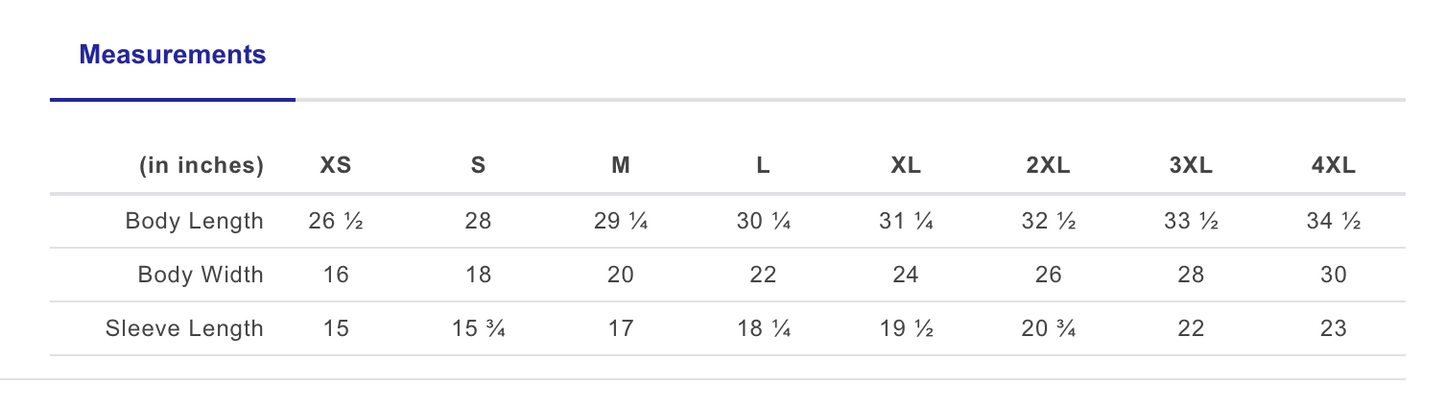This screenshot has width=1445, height=409.
Task: Select the M body width value 20
Action: [620, 275]
